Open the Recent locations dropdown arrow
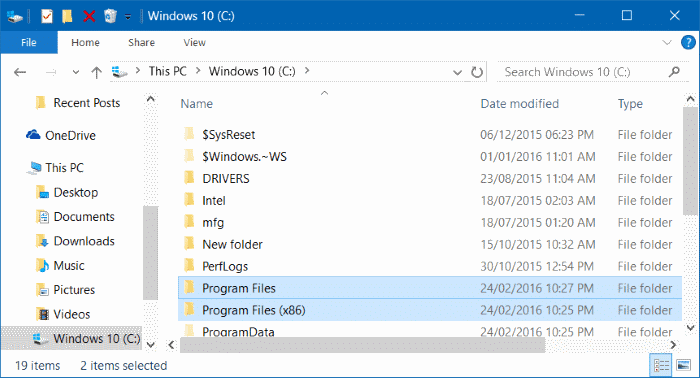Screen dimensions: 700x378 (x=76, y=72)
